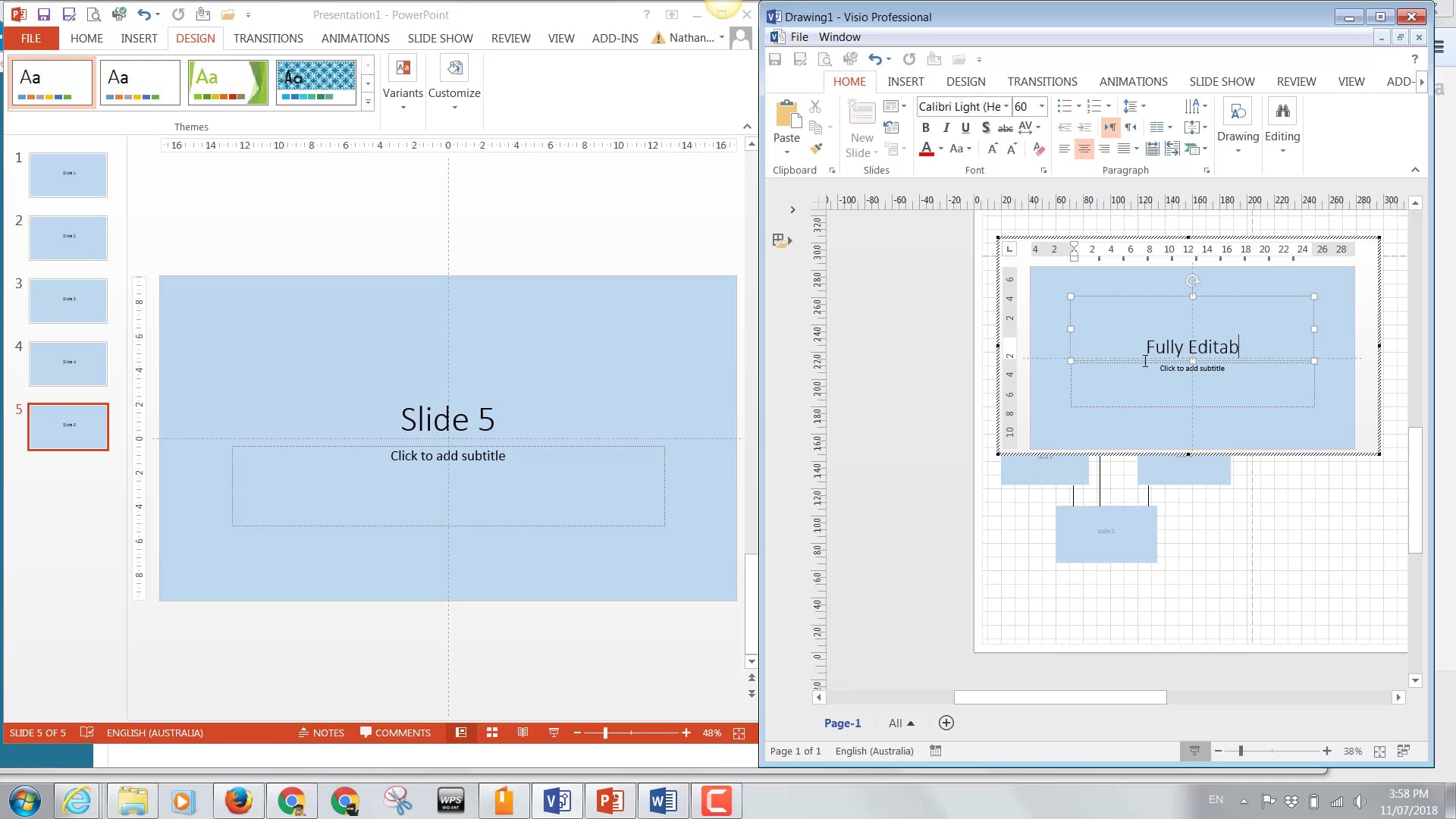Click the Clear All Formatting eraser icon
The height and width of the screenshot is (819, 1456).
1039,149
